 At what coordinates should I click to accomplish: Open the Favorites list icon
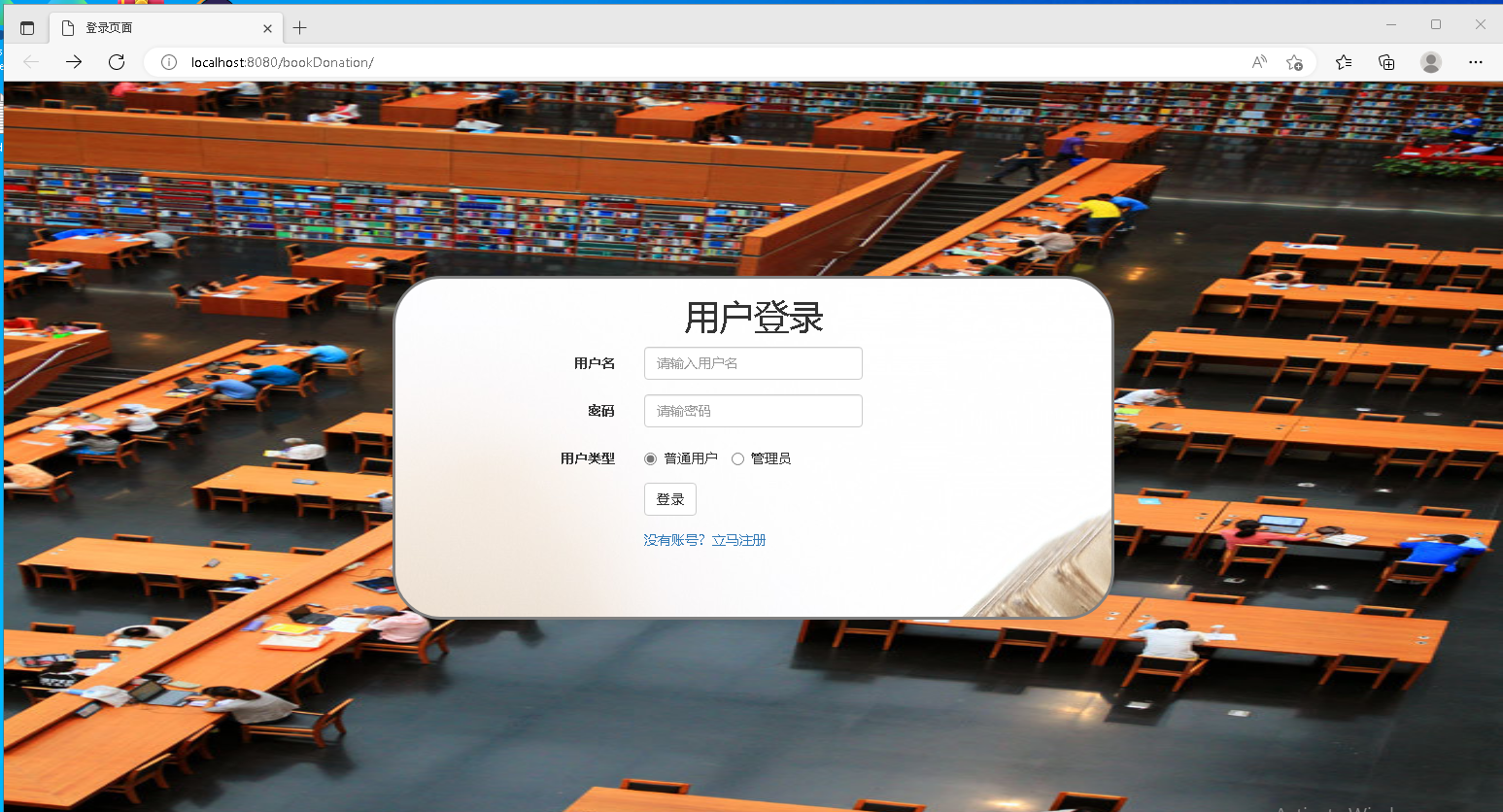1344,62
